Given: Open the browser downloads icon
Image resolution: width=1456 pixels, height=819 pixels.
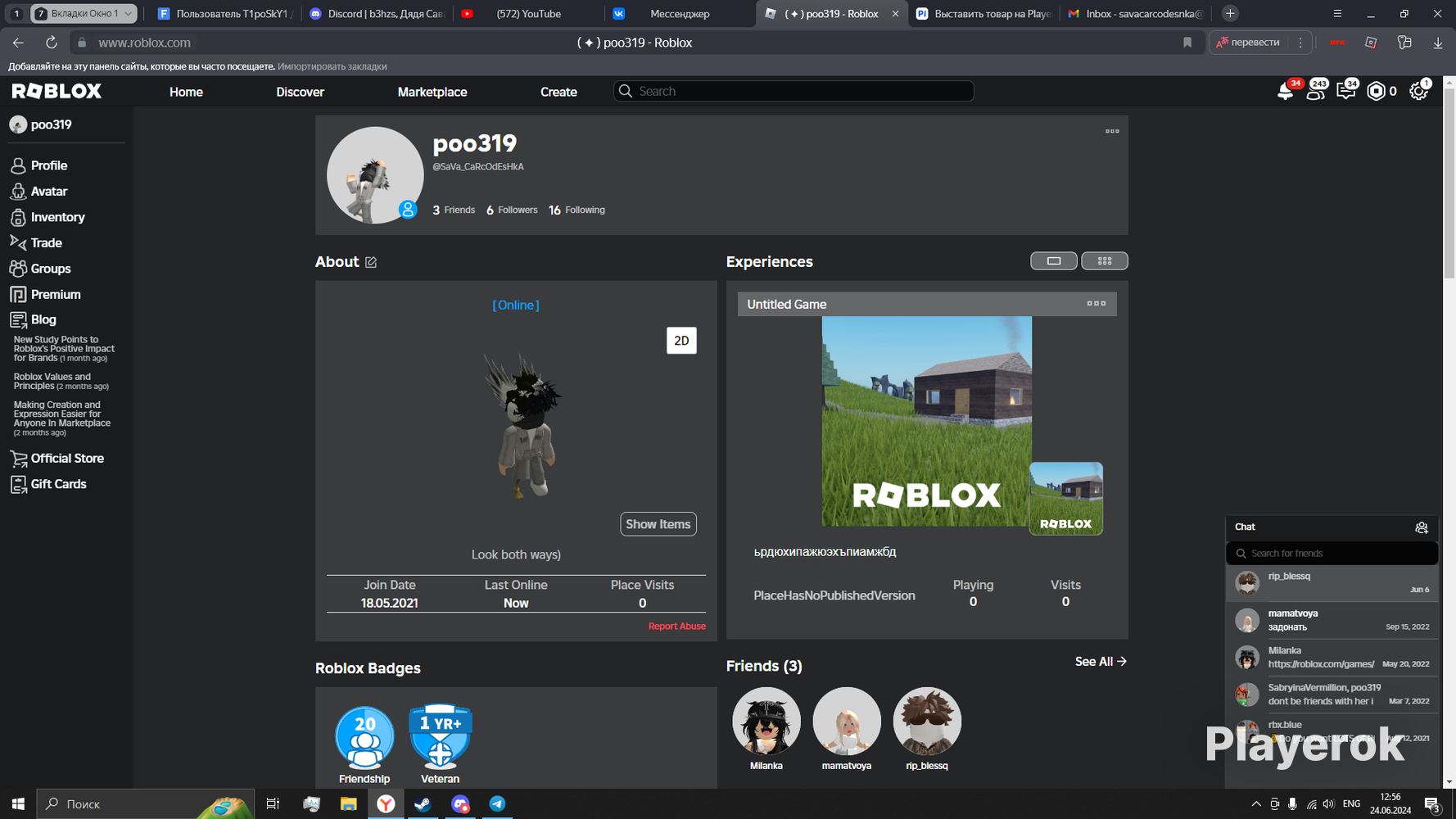Looking at the screenshot, I should pyautogui.click(x=1438, y=43).
